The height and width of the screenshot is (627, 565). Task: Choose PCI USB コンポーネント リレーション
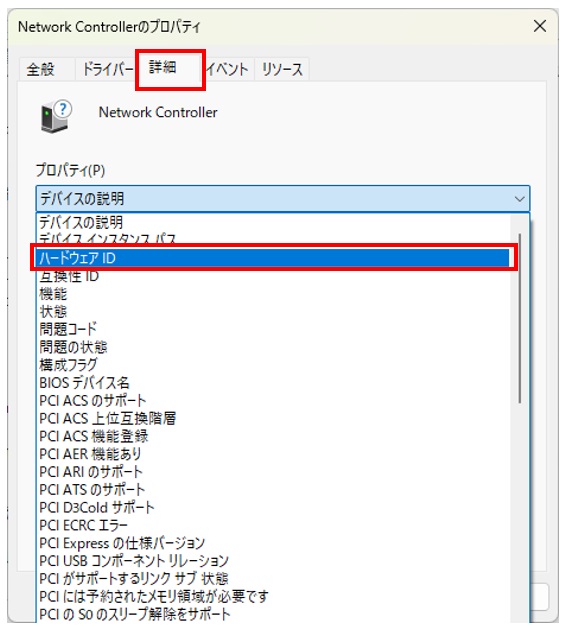click(273, 561)
